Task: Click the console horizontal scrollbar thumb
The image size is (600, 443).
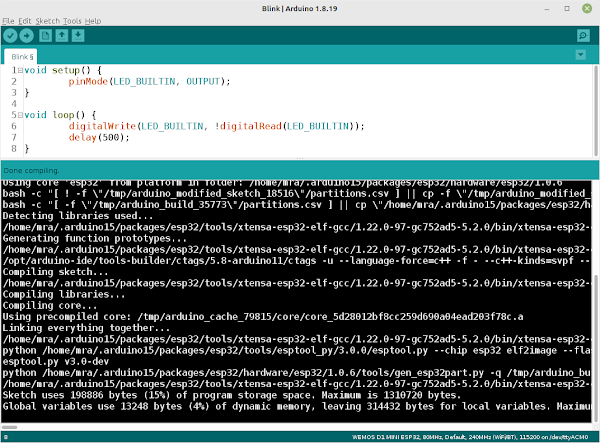Action: coord(9,427)
